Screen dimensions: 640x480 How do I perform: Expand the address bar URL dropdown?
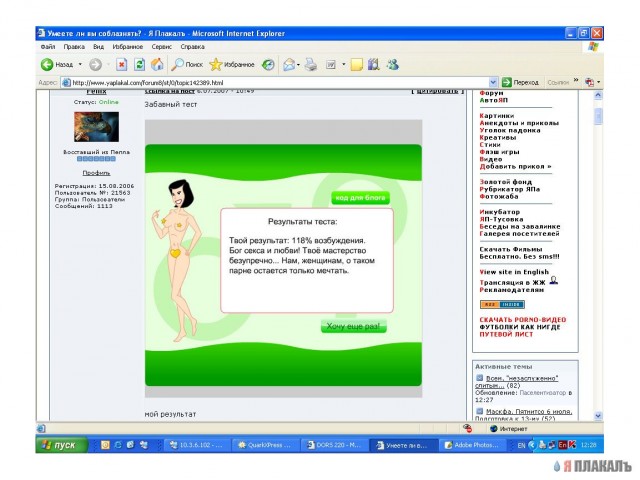tap(493, 82)
